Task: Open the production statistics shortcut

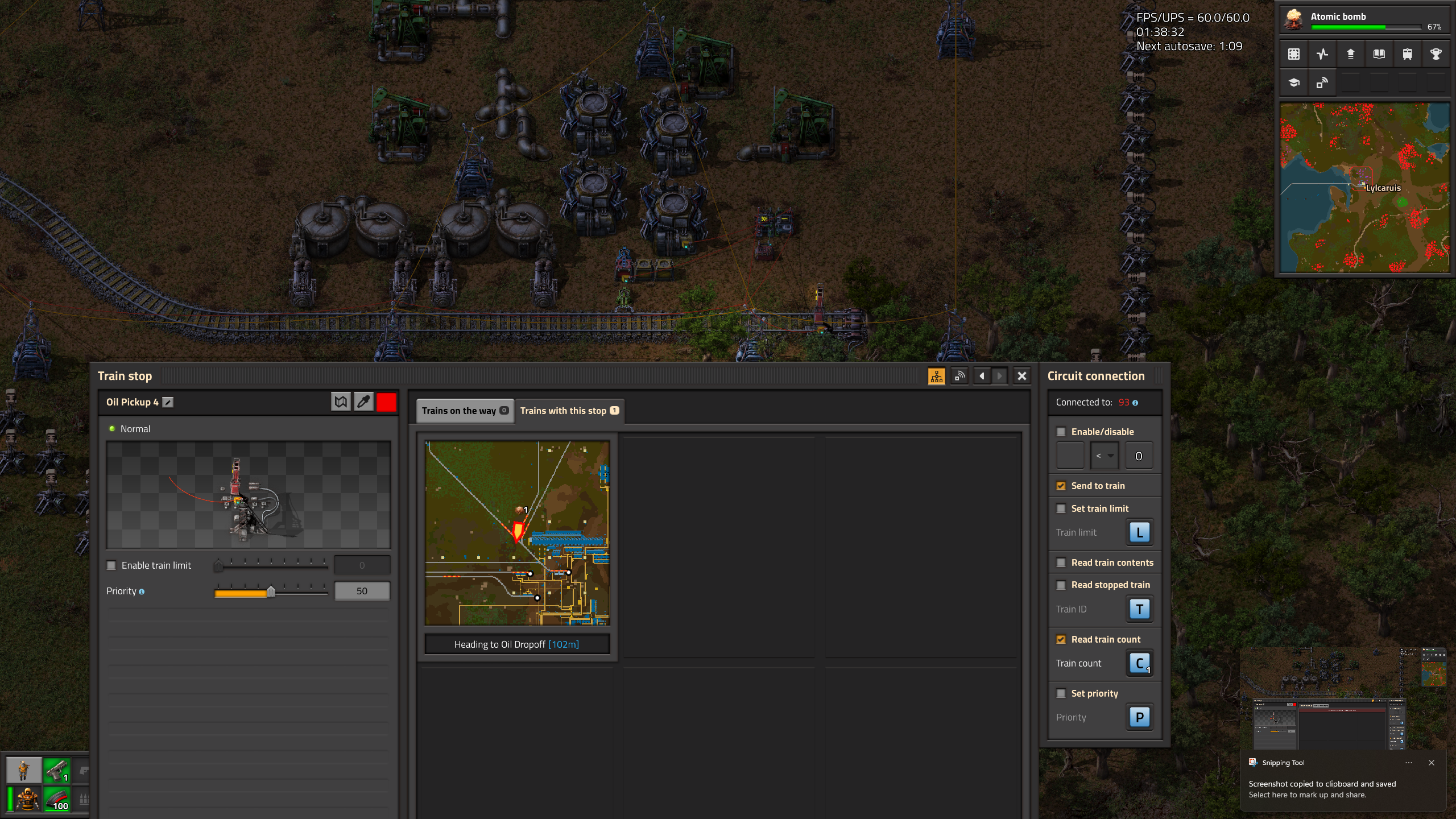Action: pos(1322,54)
